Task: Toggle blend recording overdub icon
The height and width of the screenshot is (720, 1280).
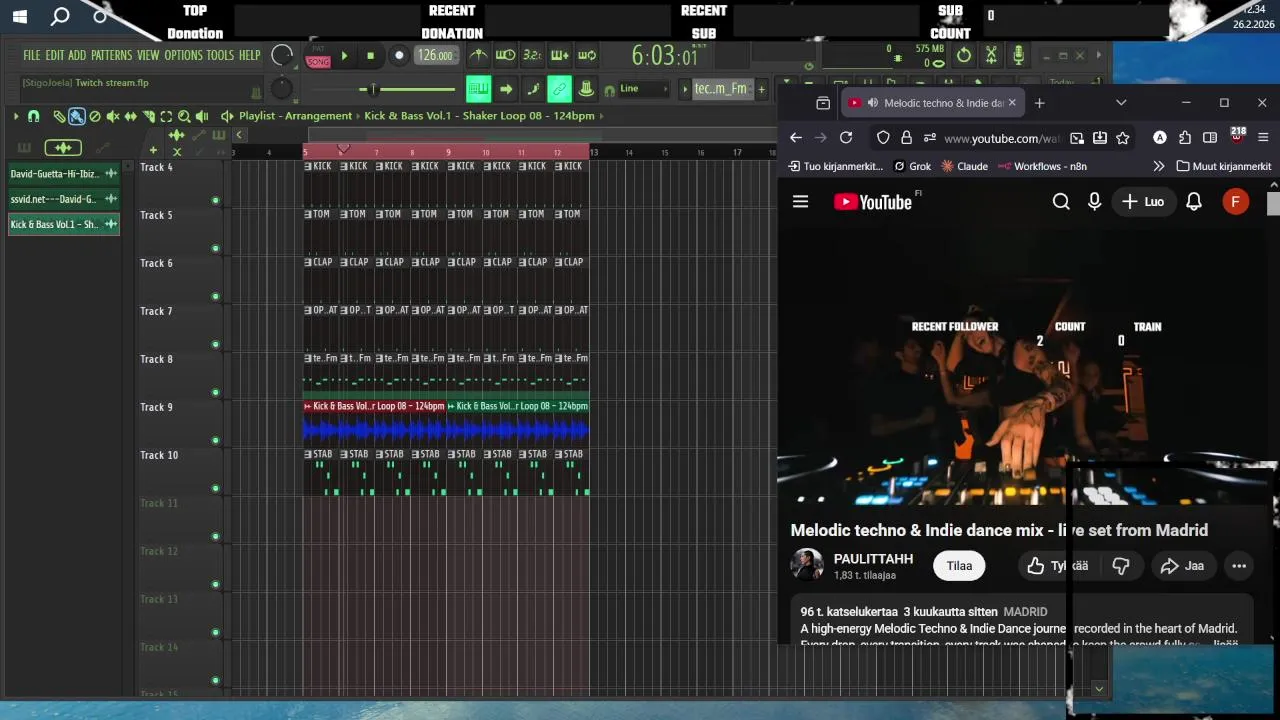Action: tap(560, 55)
